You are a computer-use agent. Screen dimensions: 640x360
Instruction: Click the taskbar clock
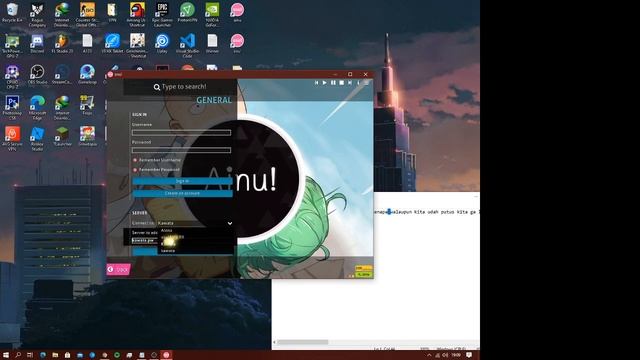point(456,355)
